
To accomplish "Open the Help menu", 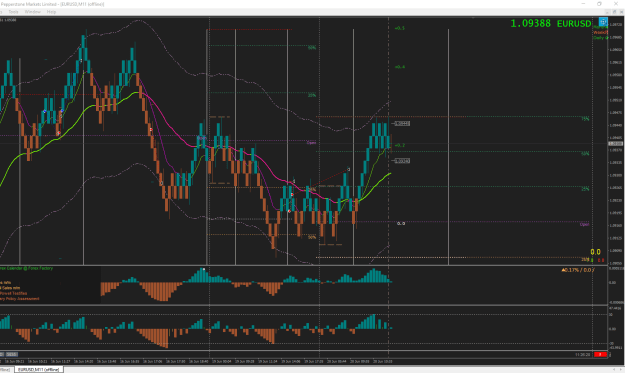I will click(51, 12).
